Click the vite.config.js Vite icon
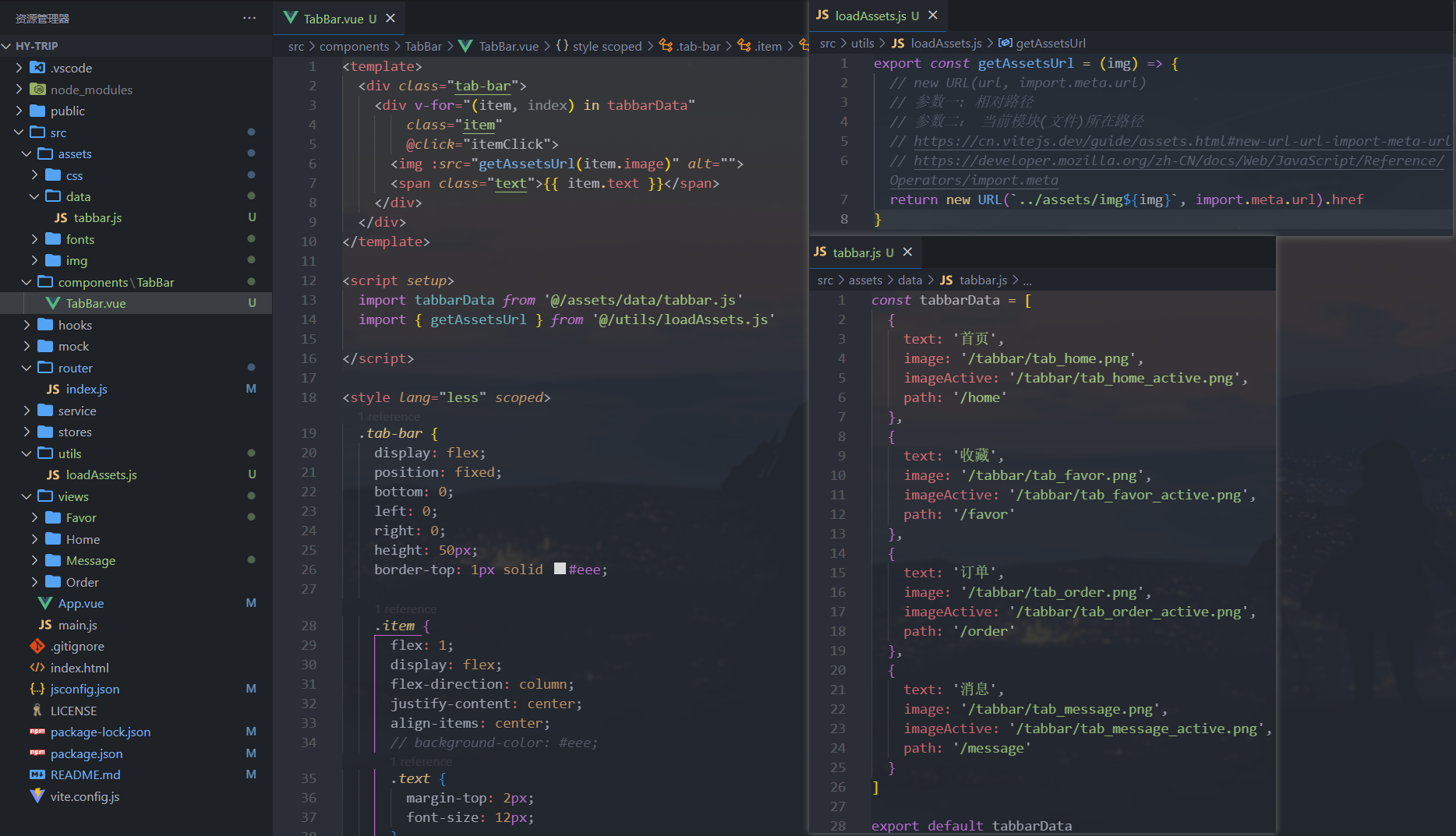Screen dimensions: 1456x836 coord(37,796)
